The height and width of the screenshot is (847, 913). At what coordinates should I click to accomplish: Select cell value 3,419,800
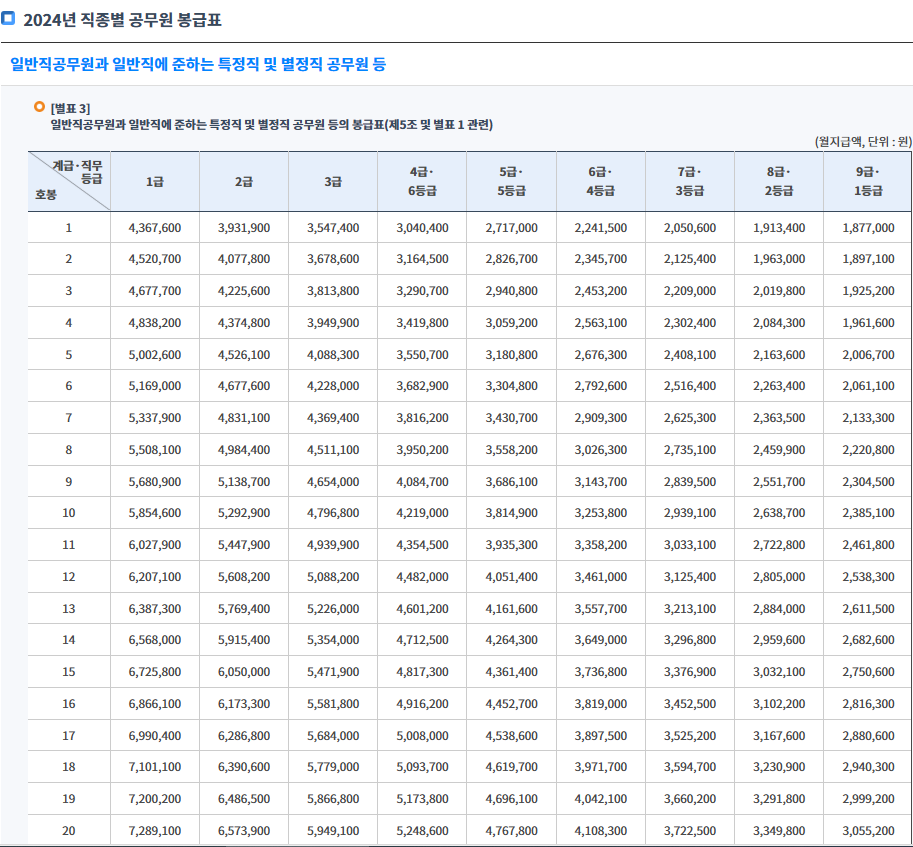422,323
